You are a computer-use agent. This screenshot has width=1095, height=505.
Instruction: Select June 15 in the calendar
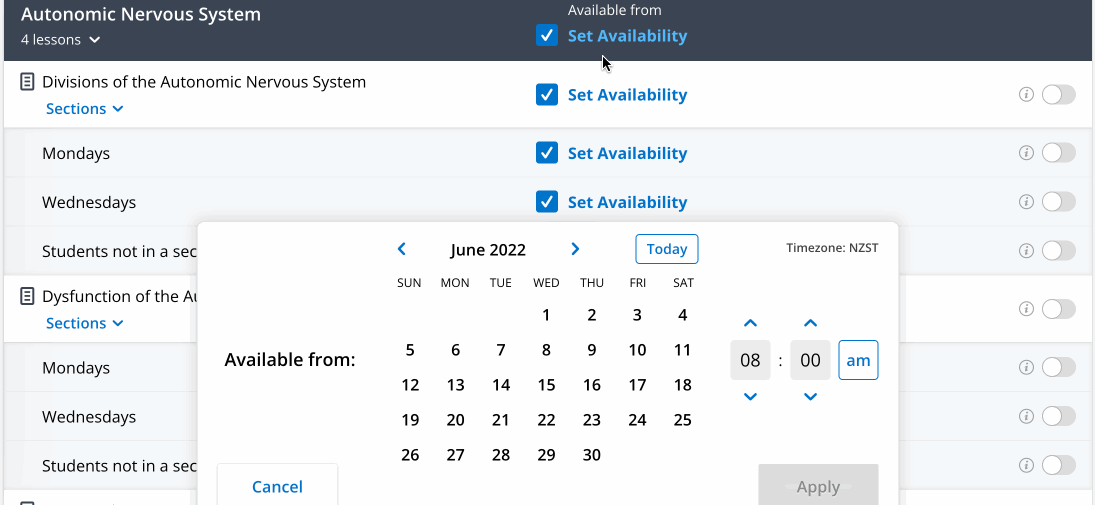546,385
